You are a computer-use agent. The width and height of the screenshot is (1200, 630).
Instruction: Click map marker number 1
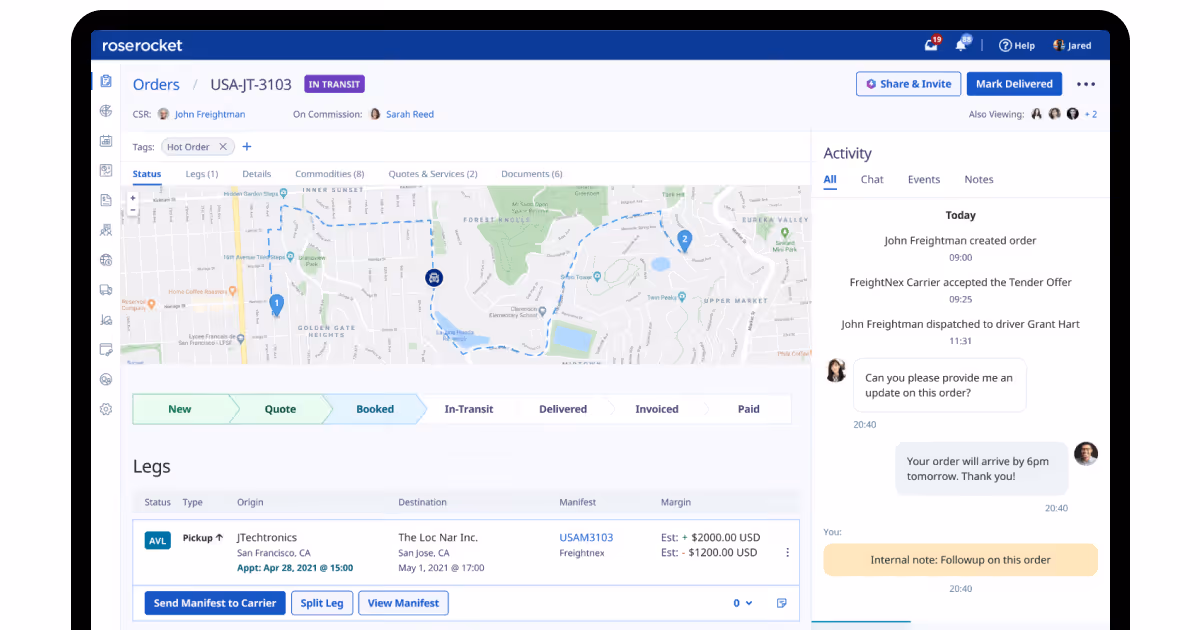click(x=277, y=304)
